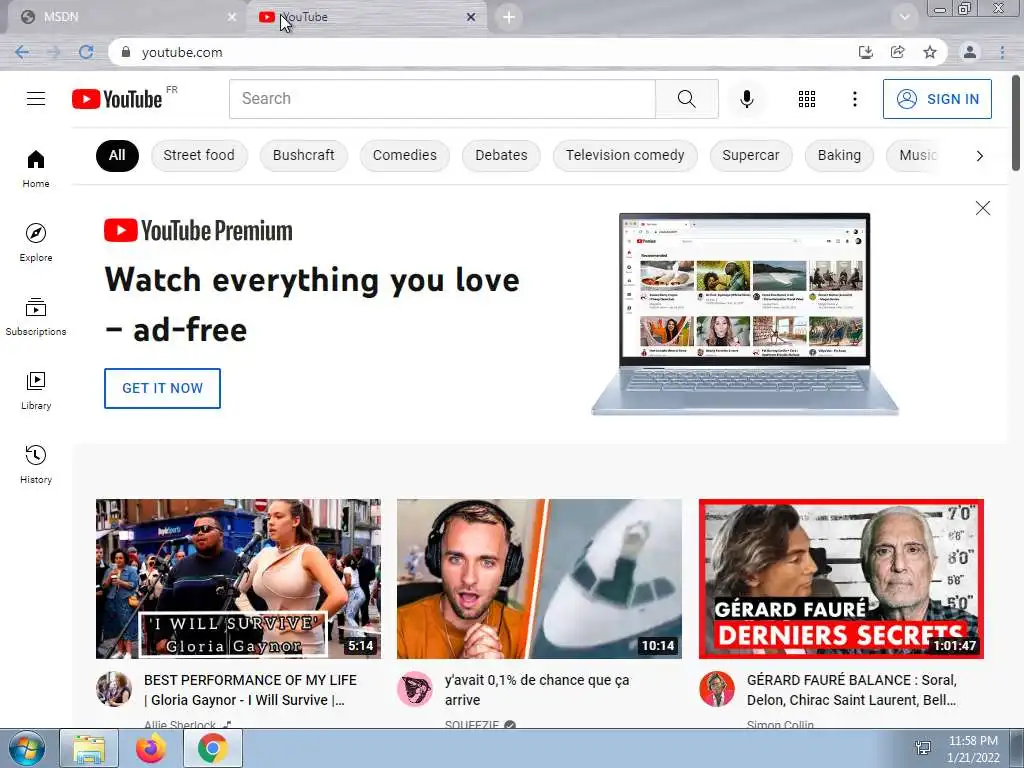Select the Debates chip
The height and width of the screenshot is (768, 1024).
(501, 155)
